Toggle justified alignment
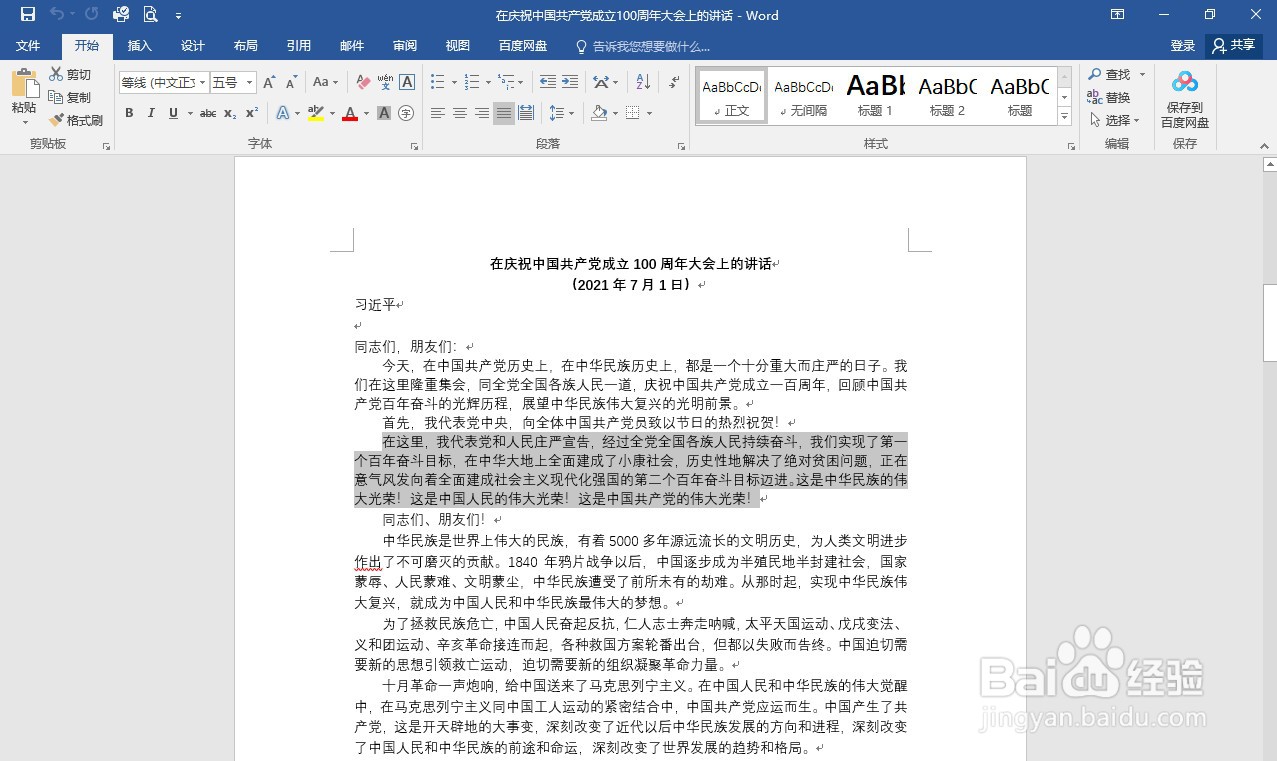The height and width of the screenshot is (761, 1277). [504, 113]
